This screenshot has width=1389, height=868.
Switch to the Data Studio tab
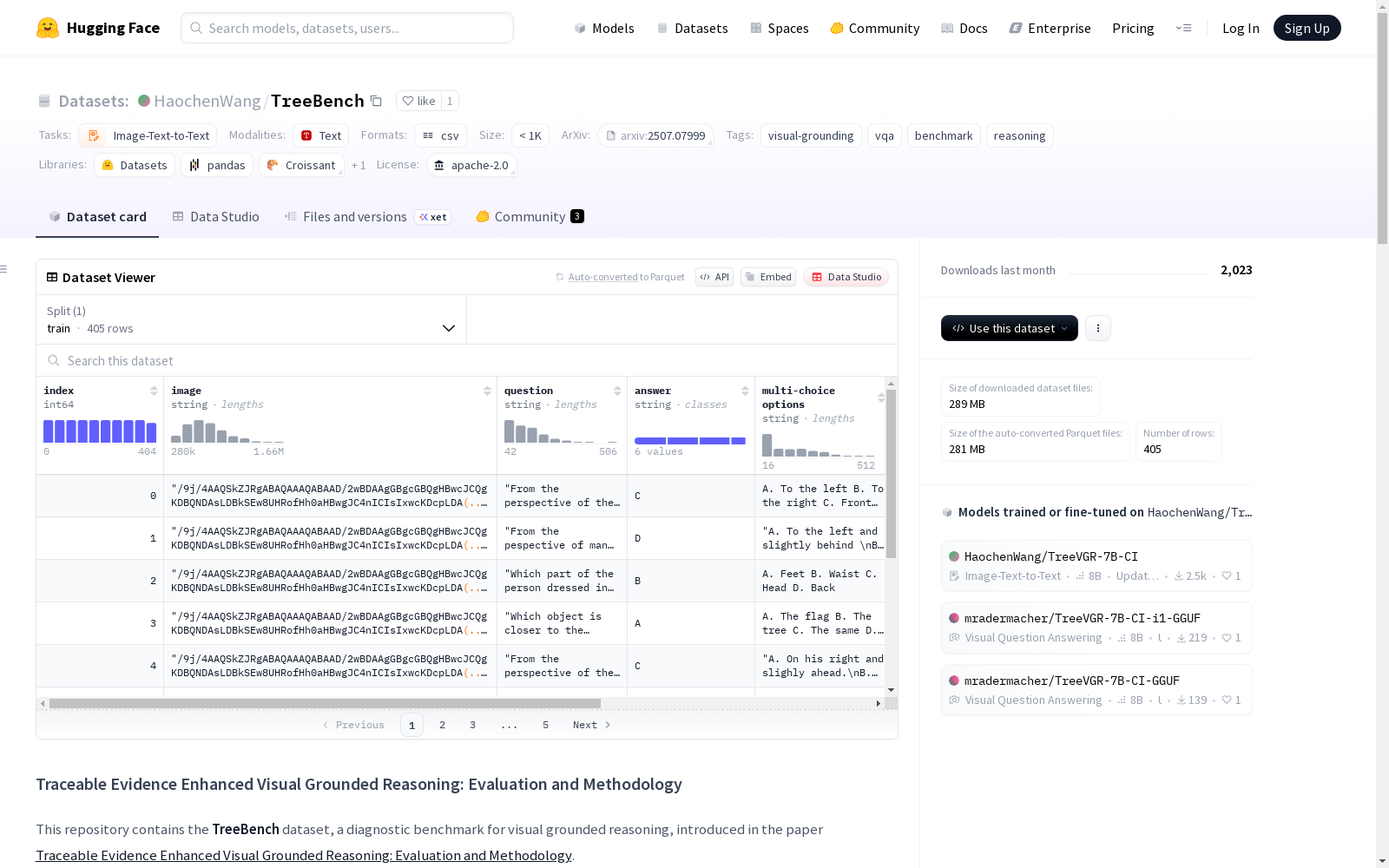click(215, 217)
